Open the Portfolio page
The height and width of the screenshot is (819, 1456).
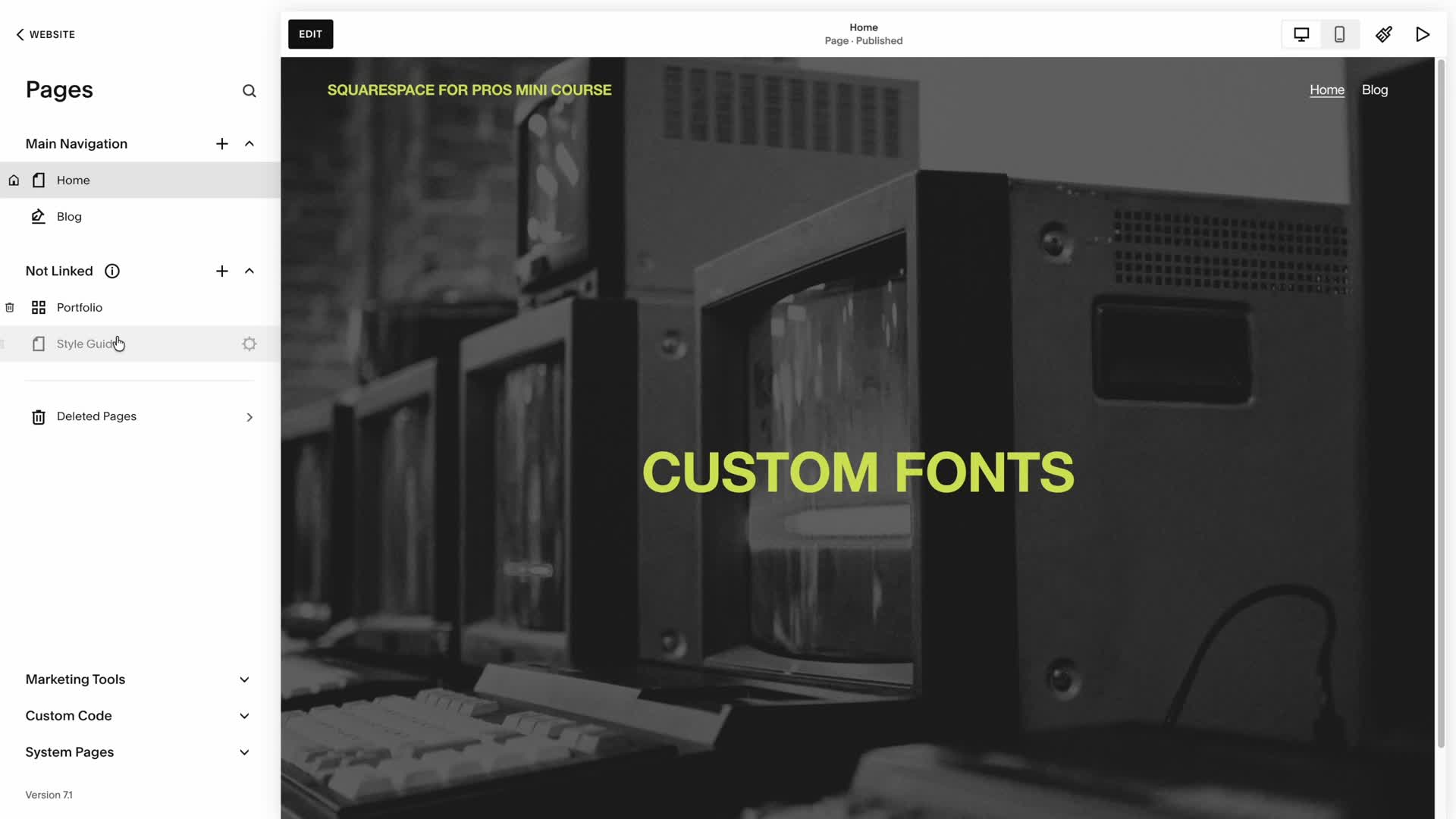pos(80,308)
